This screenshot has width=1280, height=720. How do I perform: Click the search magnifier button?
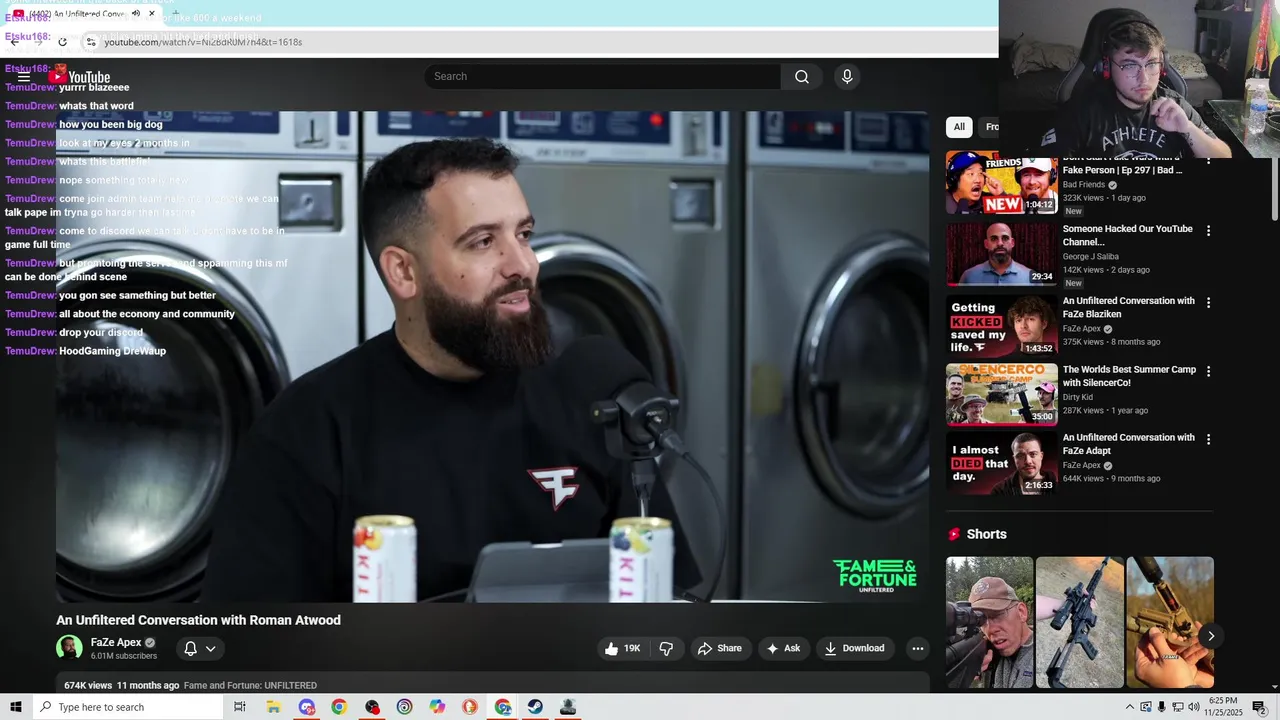[x=802, y=77]
